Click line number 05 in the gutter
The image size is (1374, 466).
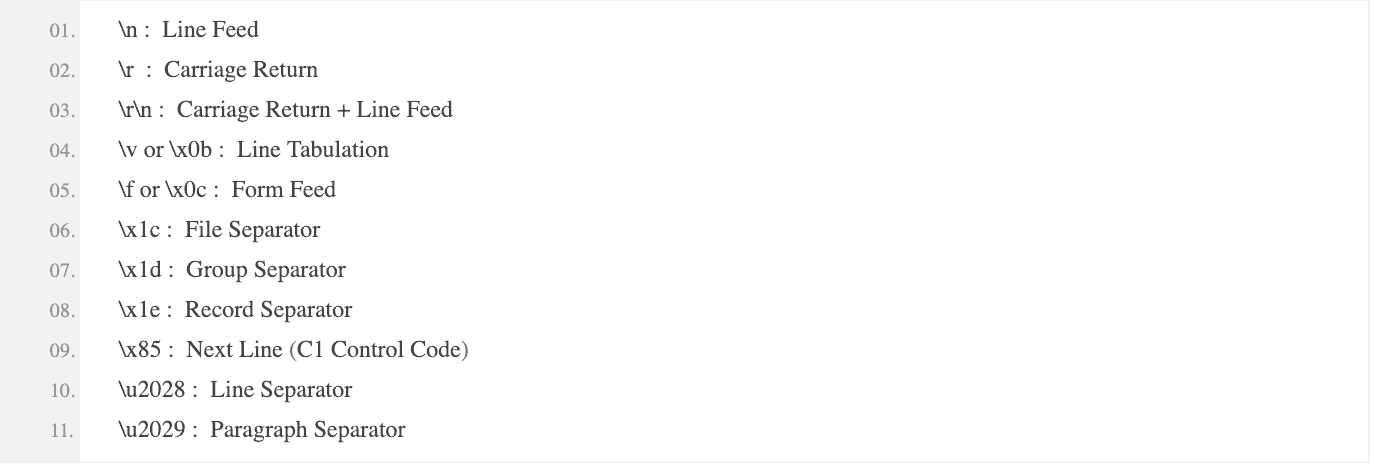coord(62,191)
